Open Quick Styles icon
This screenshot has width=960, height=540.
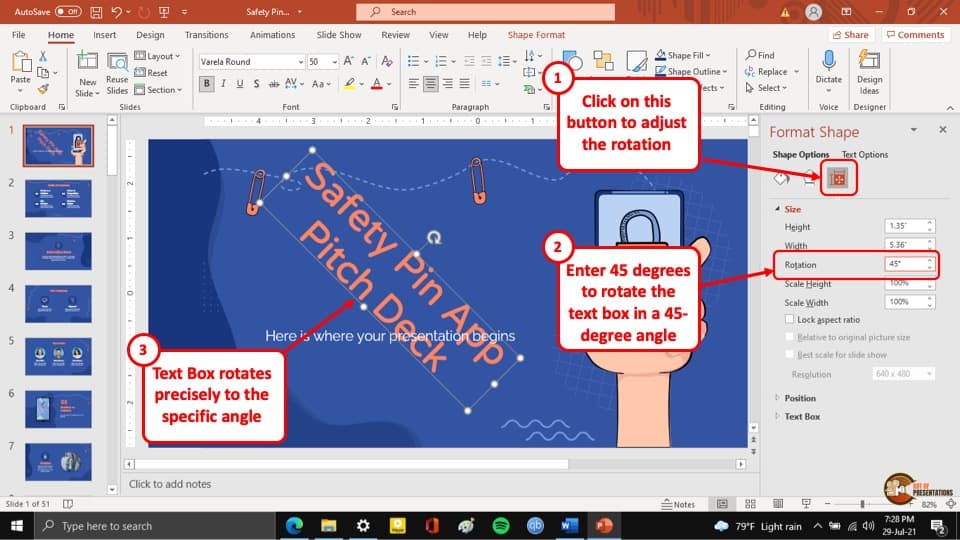[637, 61]
